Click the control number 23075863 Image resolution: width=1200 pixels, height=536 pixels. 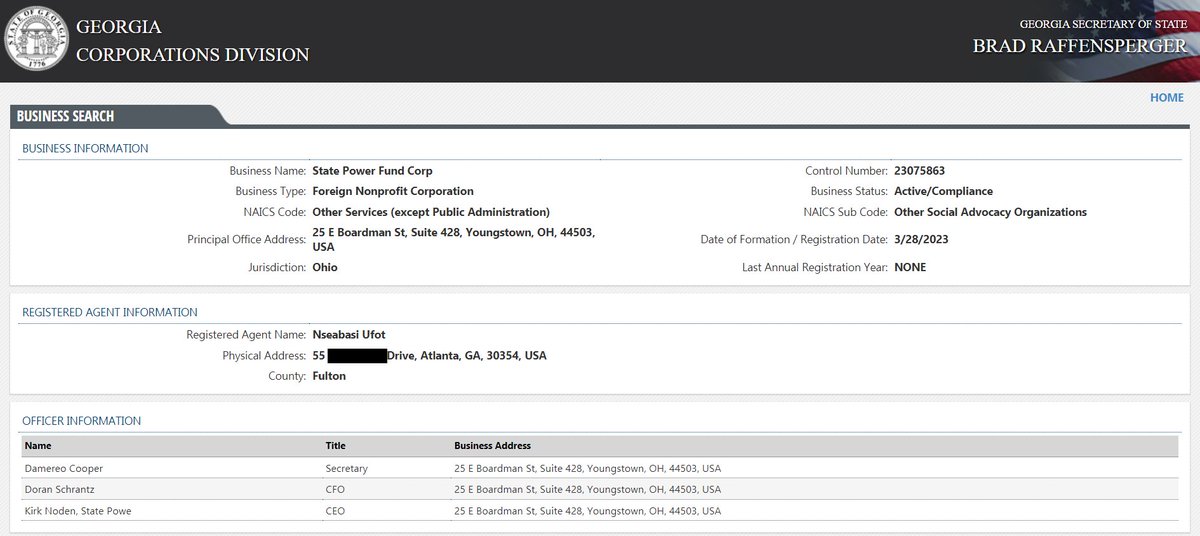(919, 171)
